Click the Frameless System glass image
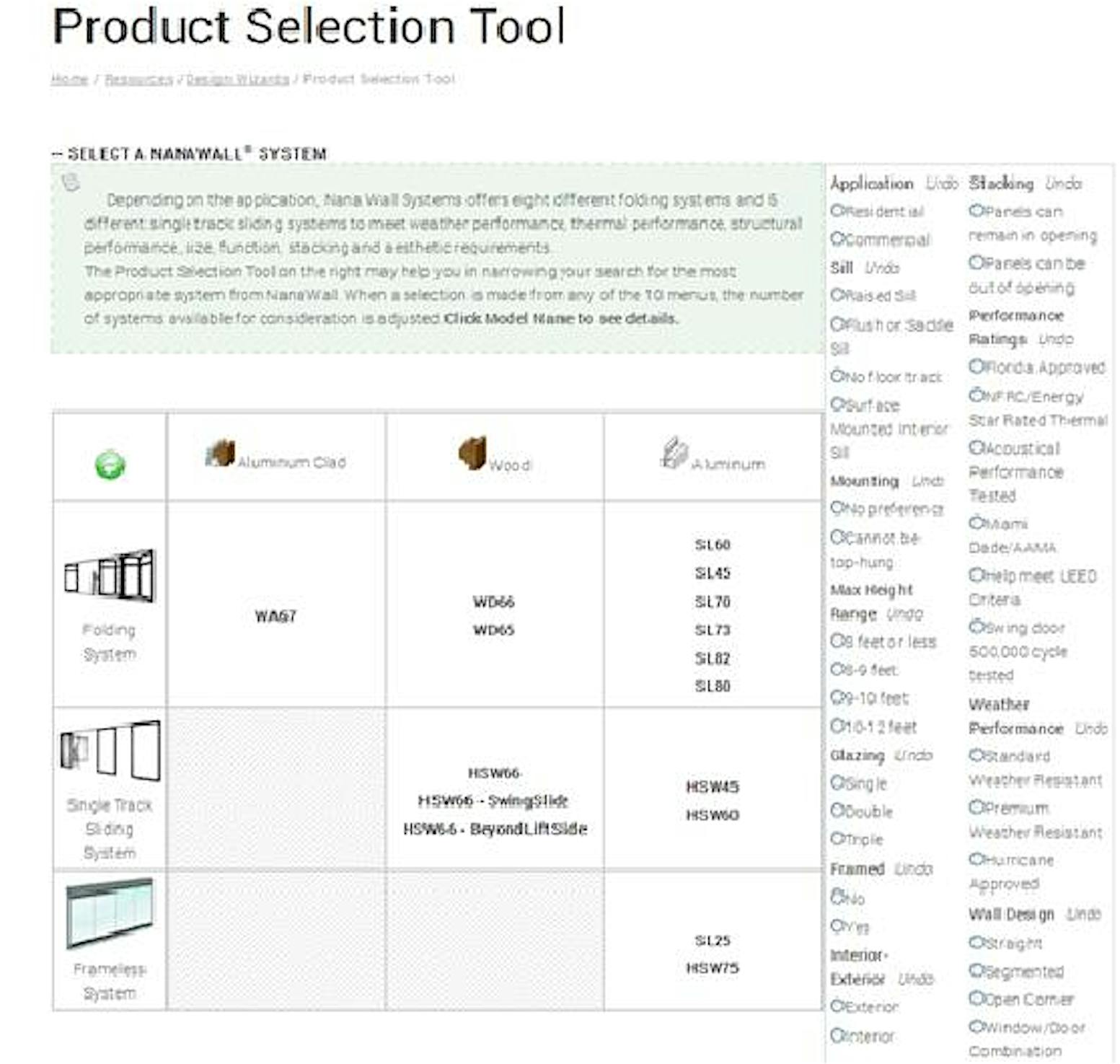Image resolution: width=1120 pixels, height=1064 pixels. click(x=110, y=913)
